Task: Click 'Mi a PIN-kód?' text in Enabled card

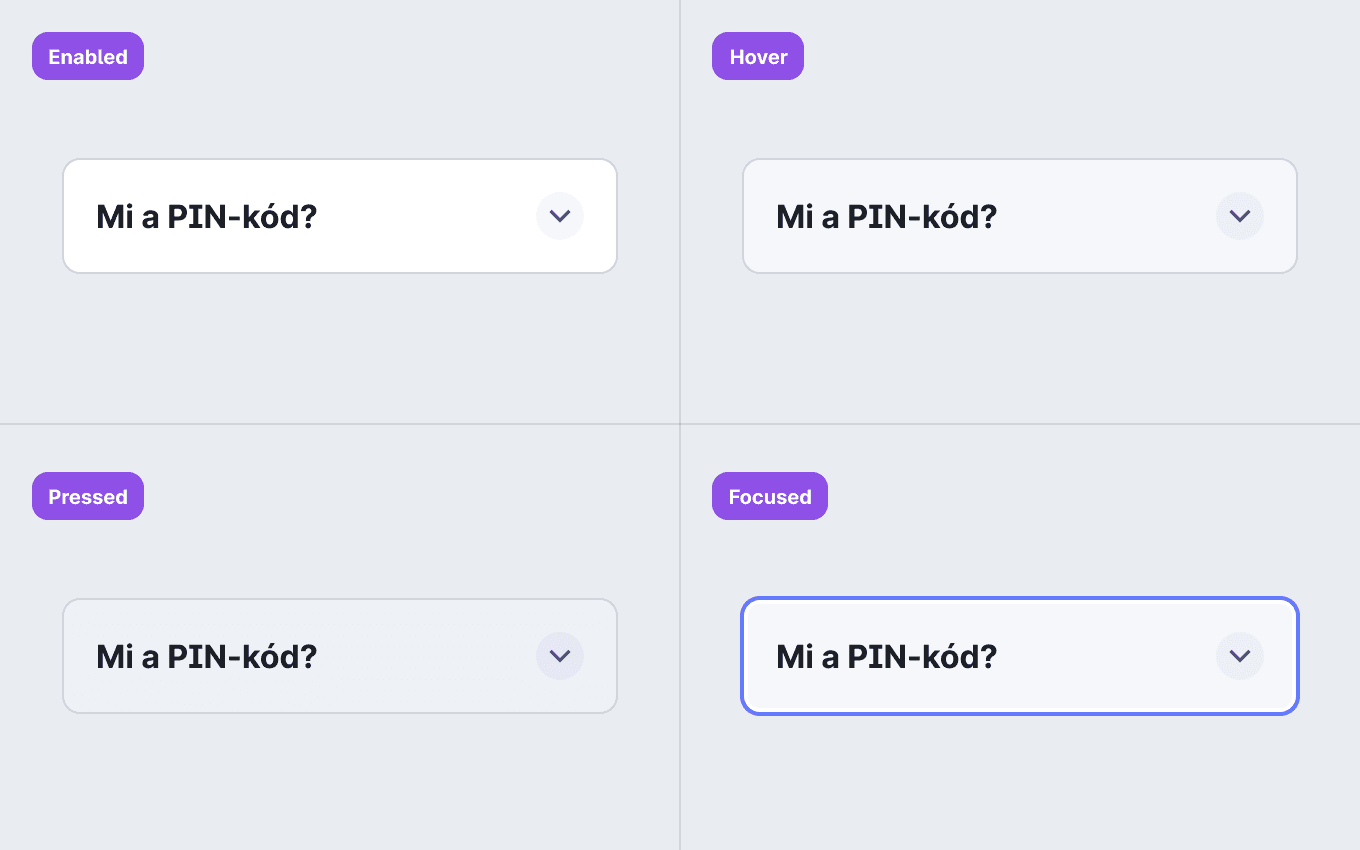Action: pos(206,216)
